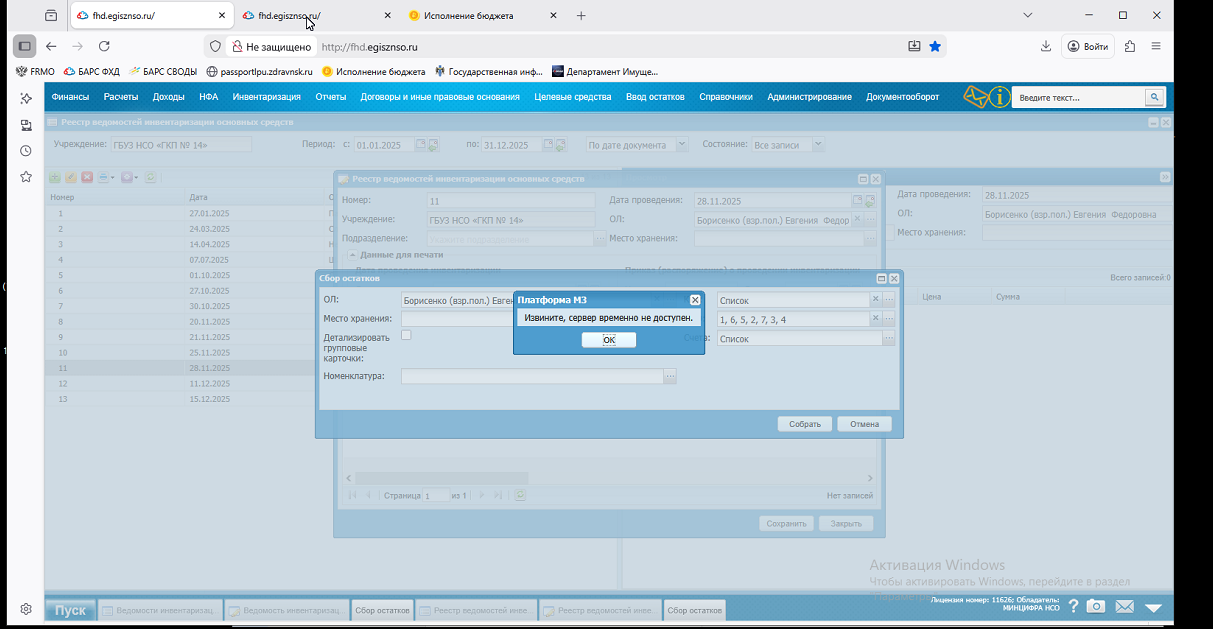This screenshot has width=1213, height=629.
Task: Expand the По дате документа dropdown
Action: click(682, 145)
